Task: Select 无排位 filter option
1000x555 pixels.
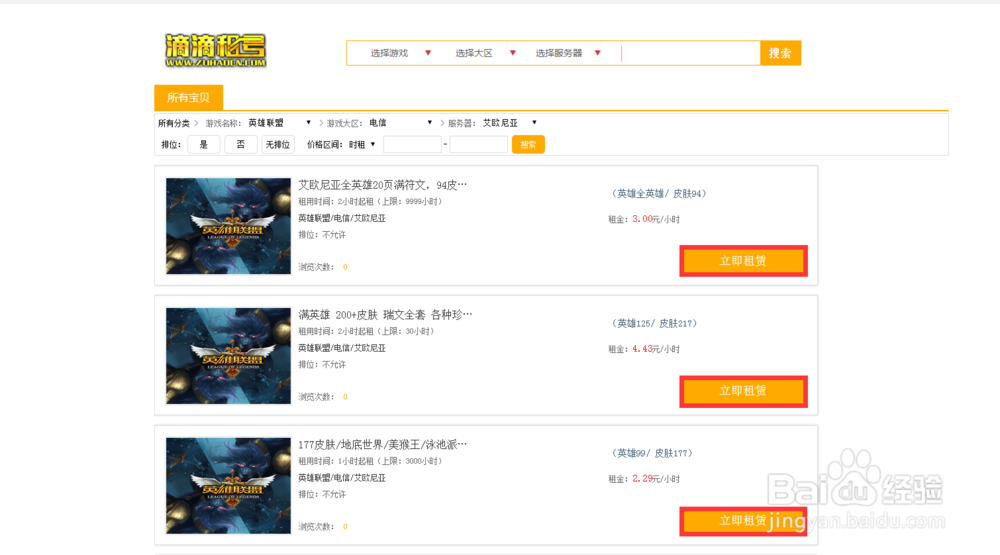Action: tap(277, 145)
